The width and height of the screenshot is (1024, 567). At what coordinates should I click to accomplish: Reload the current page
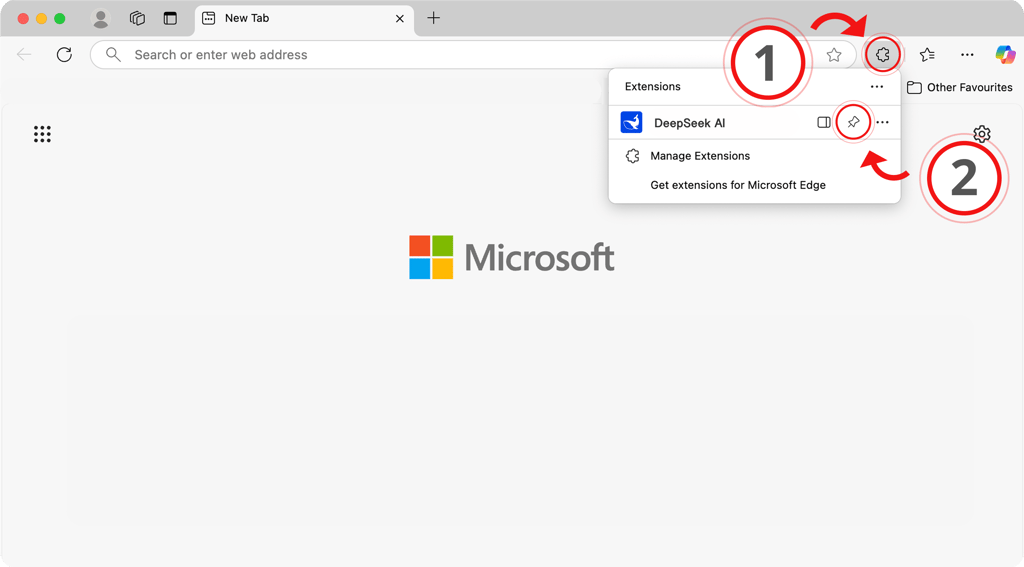point(64,55)
